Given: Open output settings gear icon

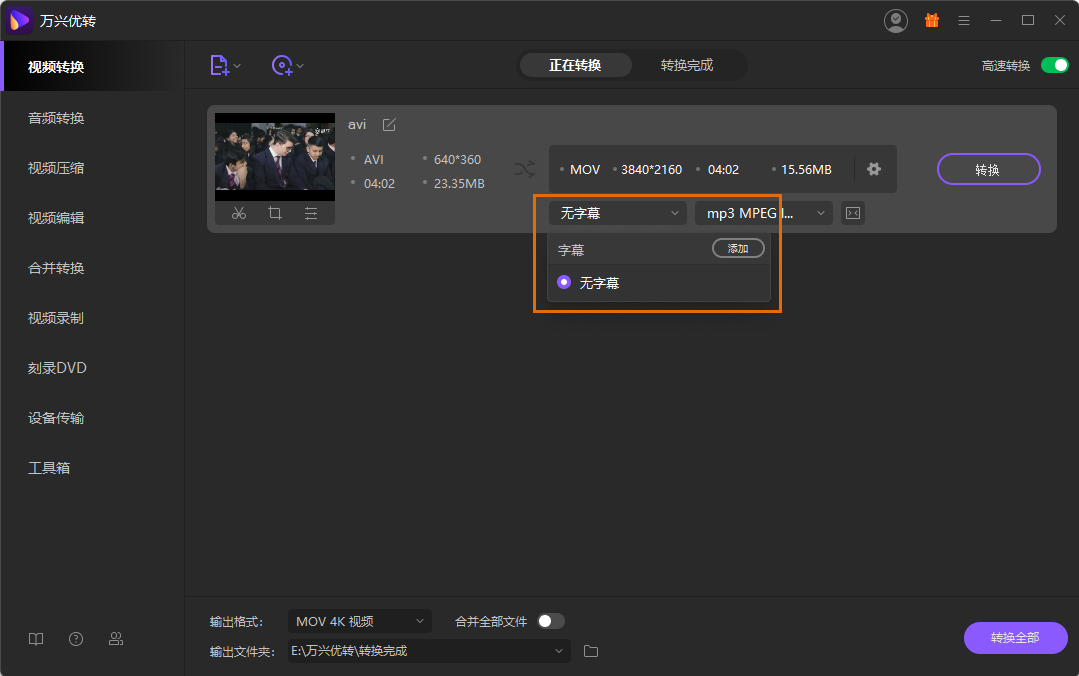Looking at the screenshot, I should [873, 169].
